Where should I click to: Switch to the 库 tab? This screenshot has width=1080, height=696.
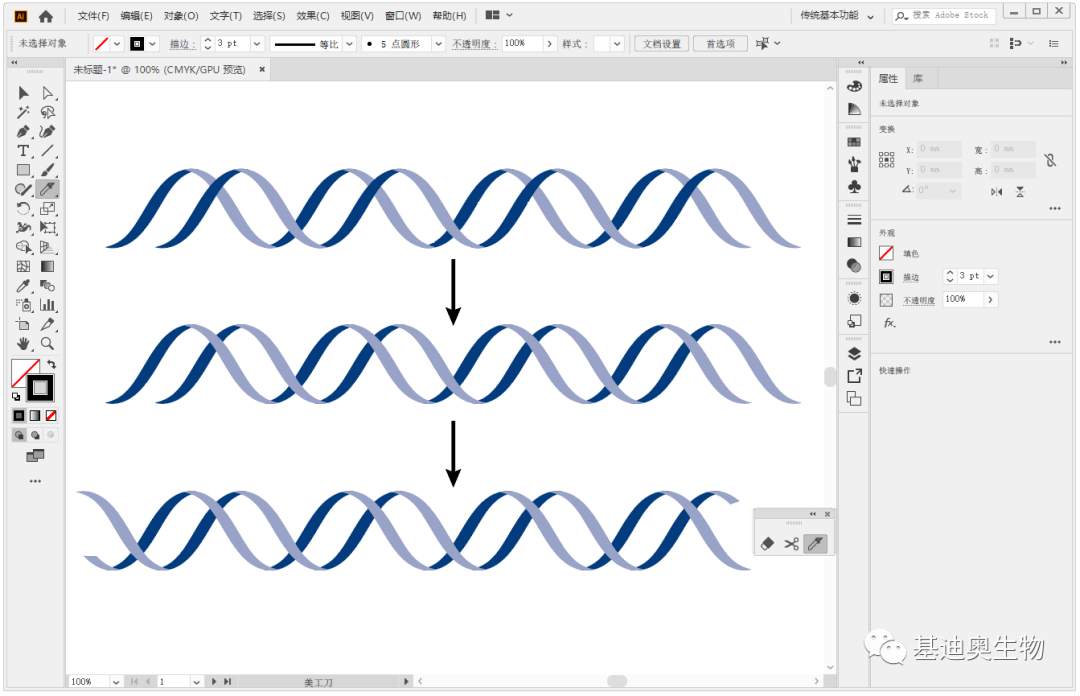[x=918, y=79]
